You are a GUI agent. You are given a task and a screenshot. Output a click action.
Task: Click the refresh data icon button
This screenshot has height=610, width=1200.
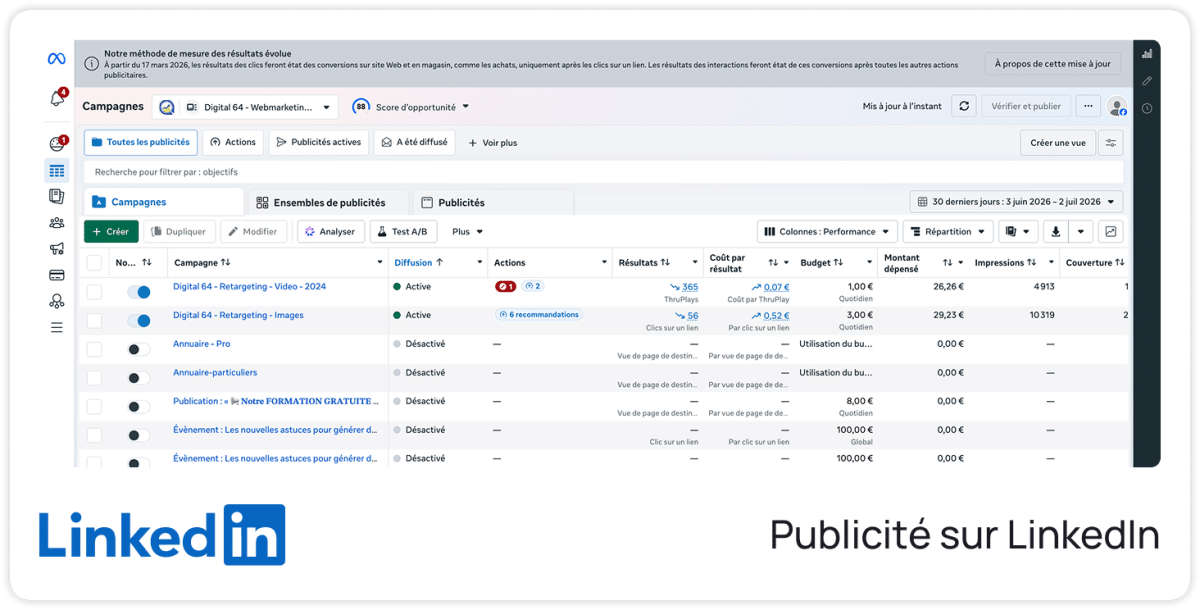963,106
